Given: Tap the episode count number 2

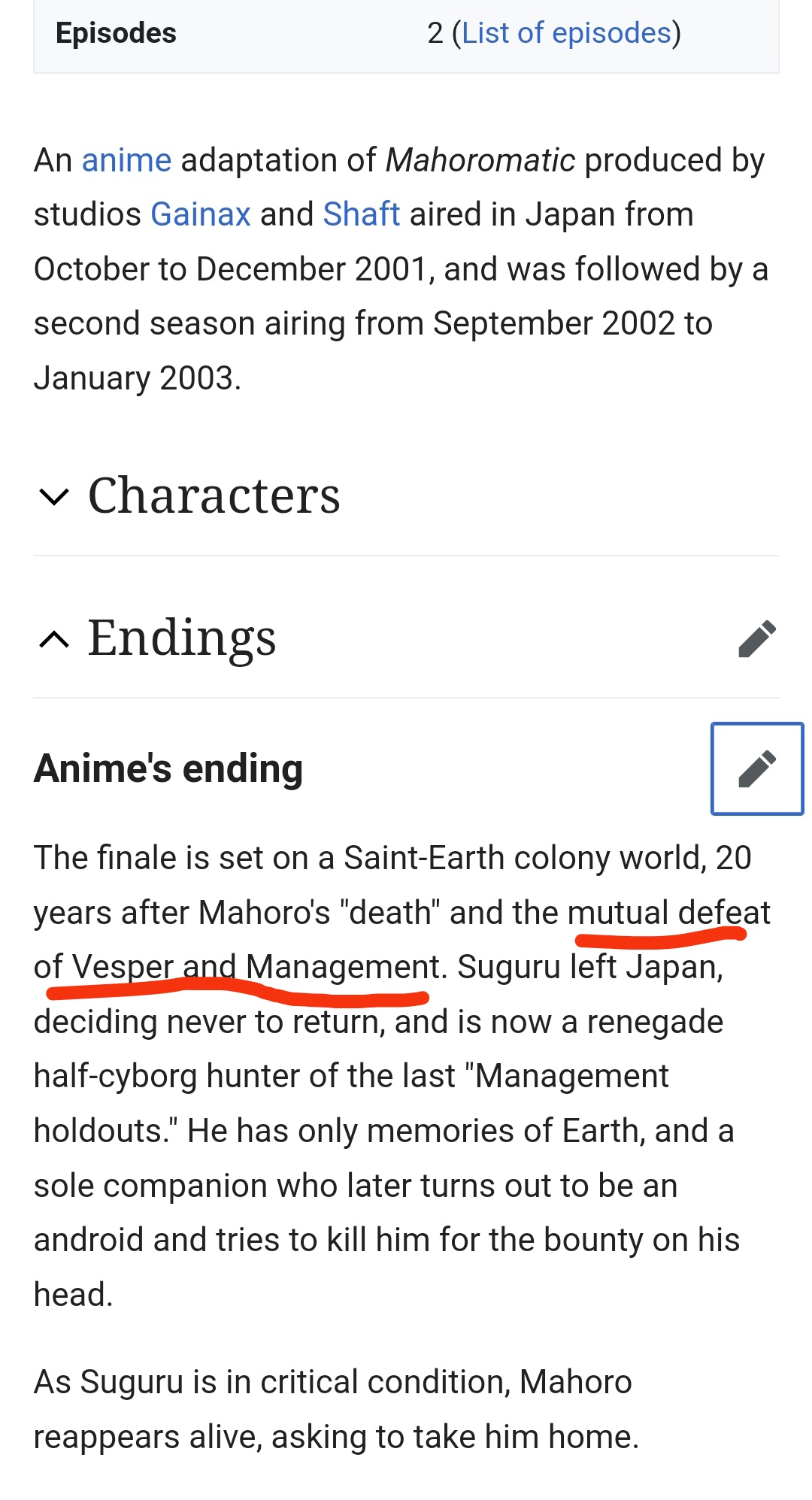Looking at the screenshot, I should click(x=435, y=33).
